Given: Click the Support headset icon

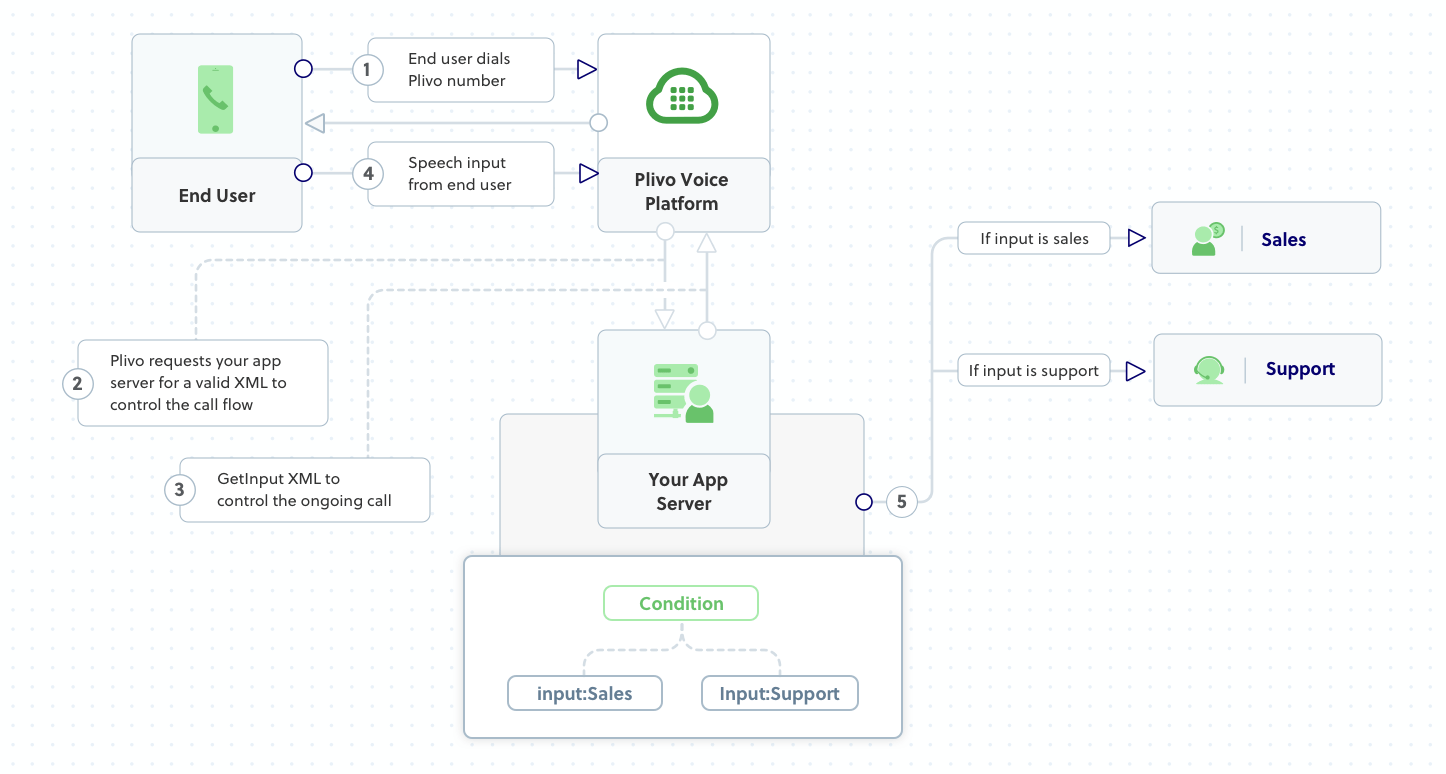Looking at the screenshot, I should click(x=1209, y=370).
